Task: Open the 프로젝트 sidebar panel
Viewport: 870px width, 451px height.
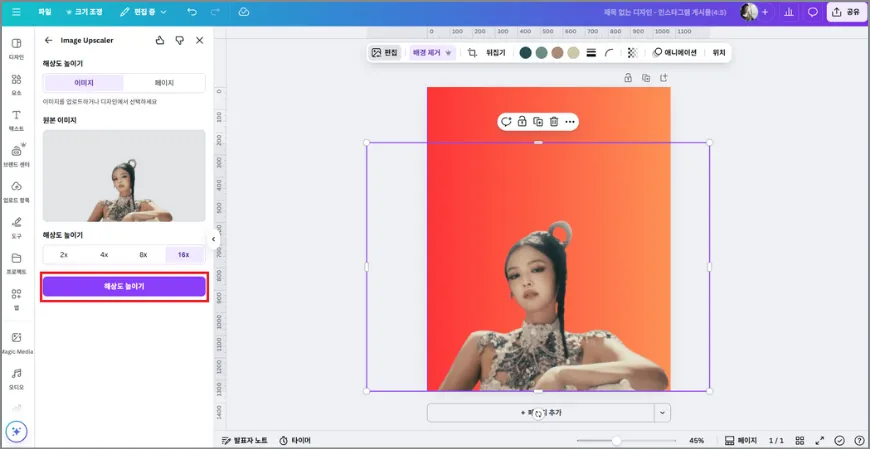Action: 17,263
